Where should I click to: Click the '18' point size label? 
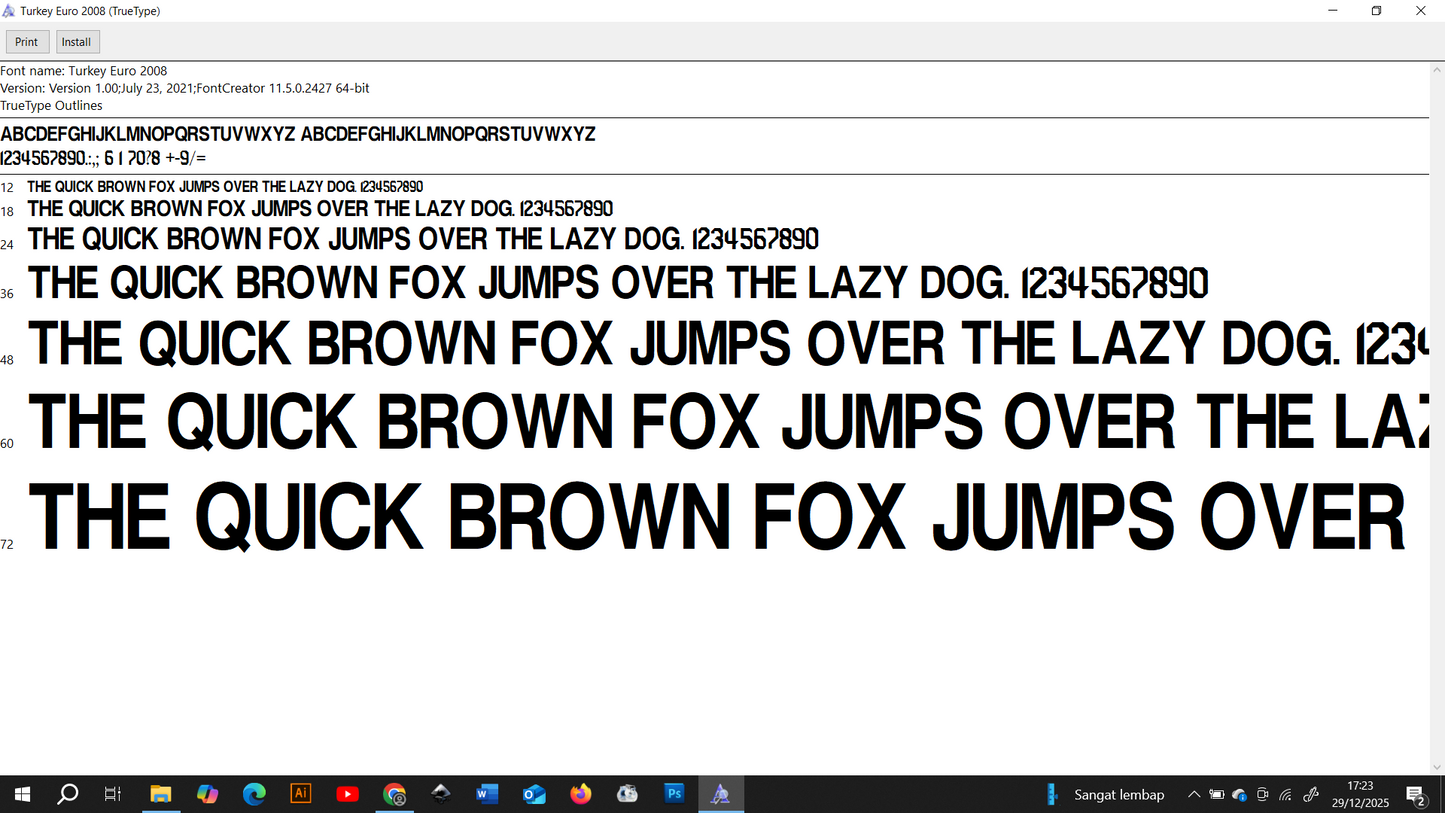pos(7,212)
